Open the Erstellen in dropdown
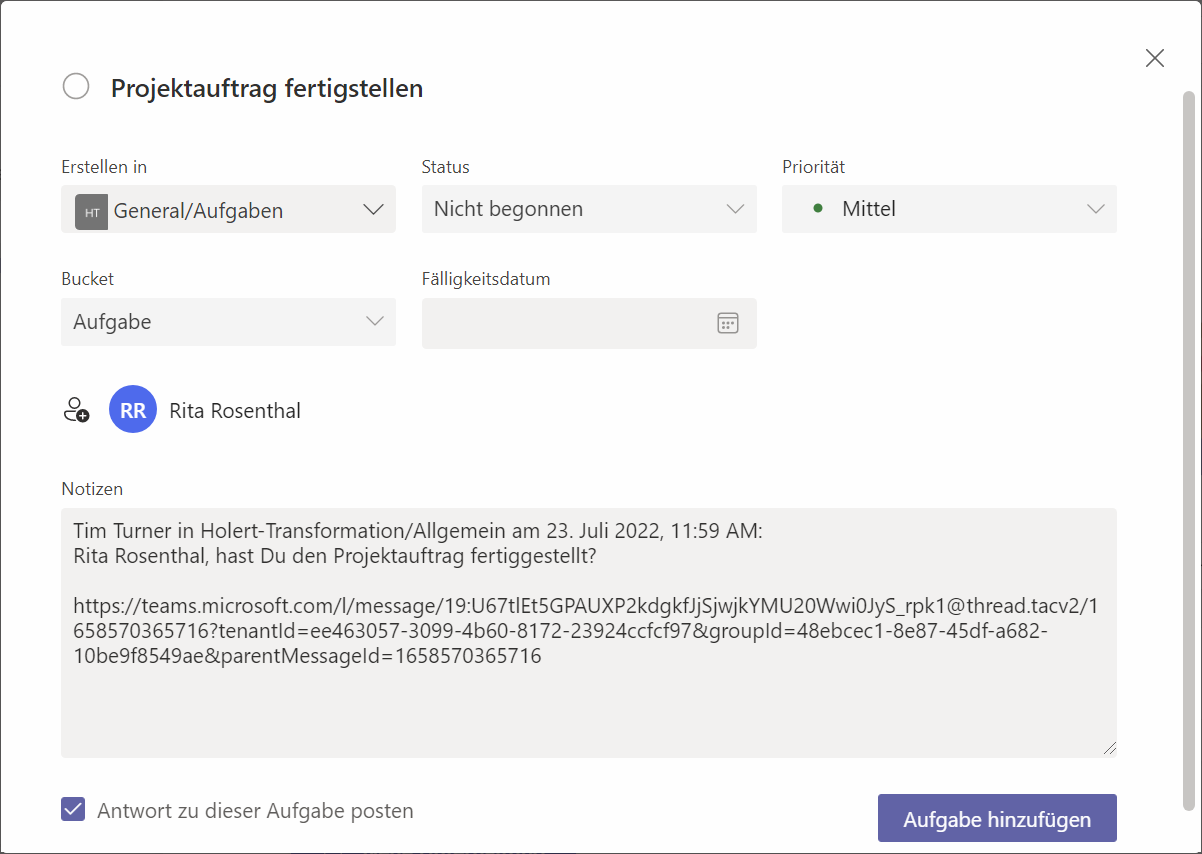The image size is (1202, 854). coord(228,210)
